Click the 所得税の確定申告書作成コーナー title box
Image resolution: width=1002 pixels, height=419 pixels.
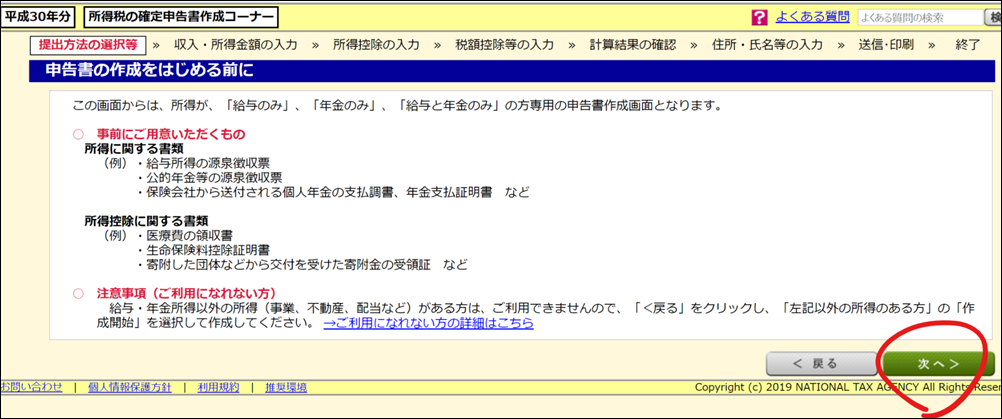tap(181, 17)
